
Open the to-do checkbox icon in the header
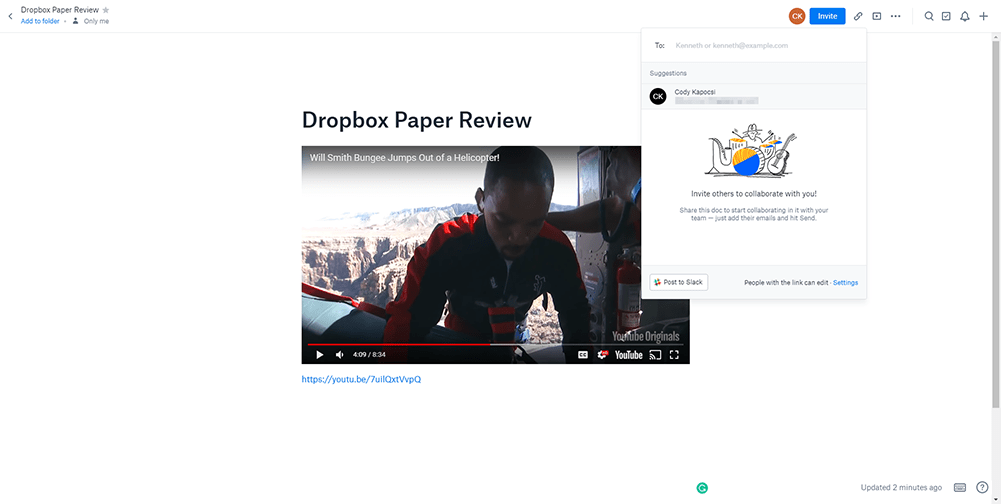(947, 16)
